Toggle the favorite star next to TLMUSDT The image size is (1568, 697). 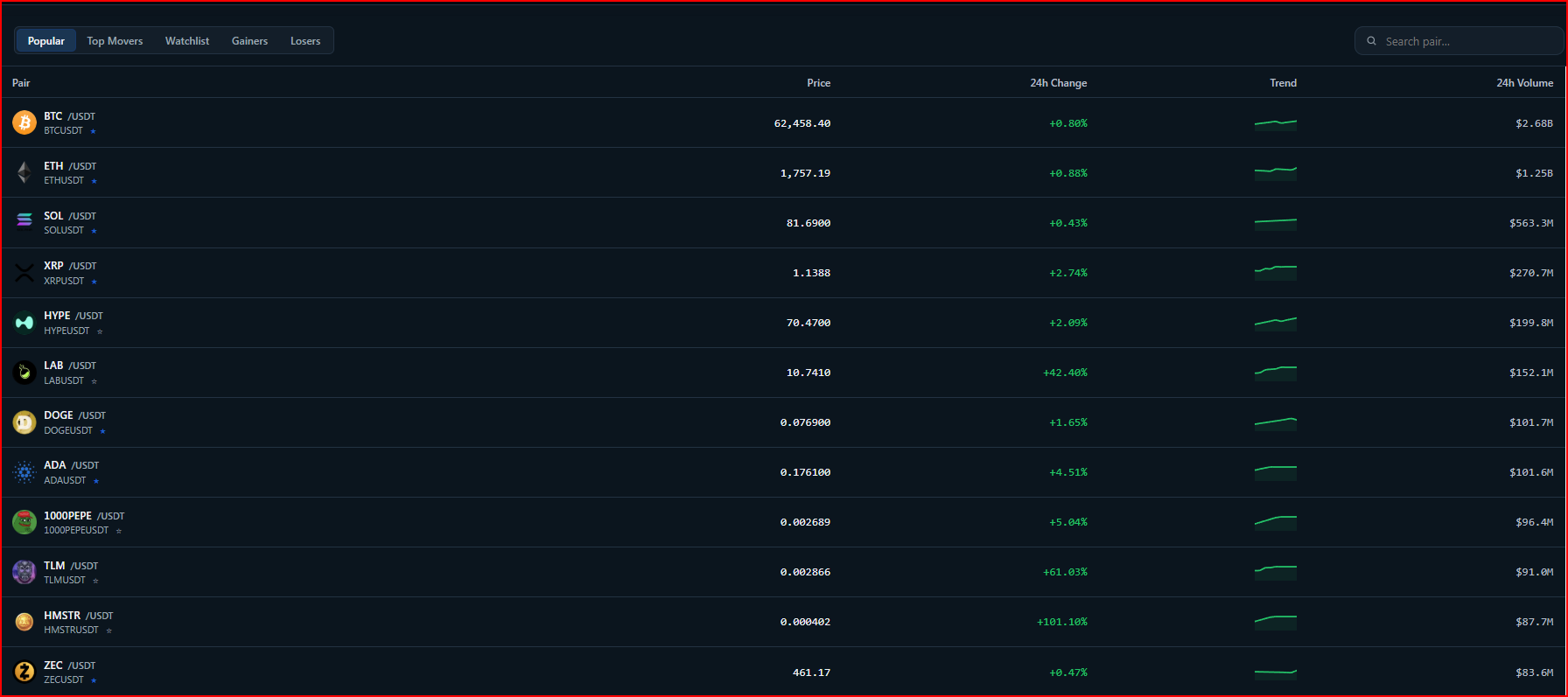95,581
